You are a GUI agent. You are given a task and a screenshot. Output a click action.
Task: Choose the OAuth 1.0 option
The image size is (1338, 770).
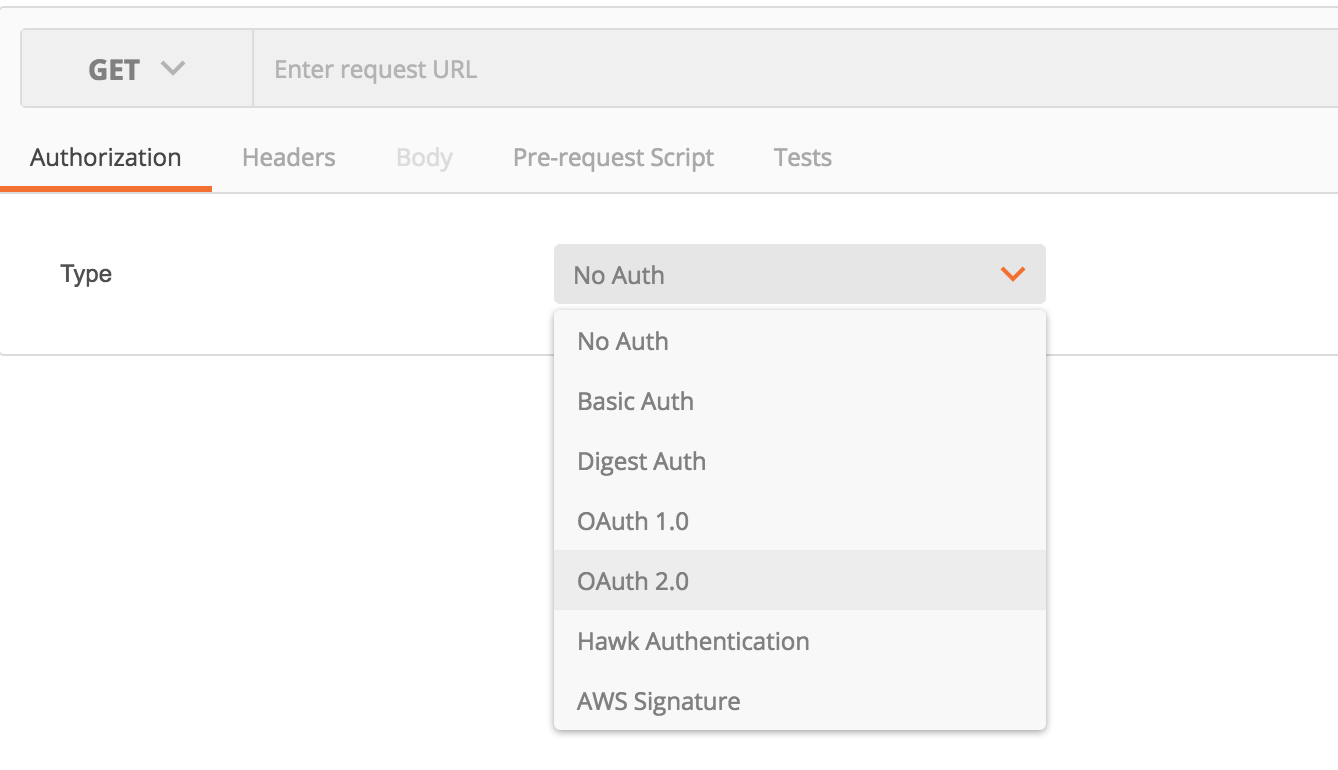pyautogui.click(x=633, y=521)
